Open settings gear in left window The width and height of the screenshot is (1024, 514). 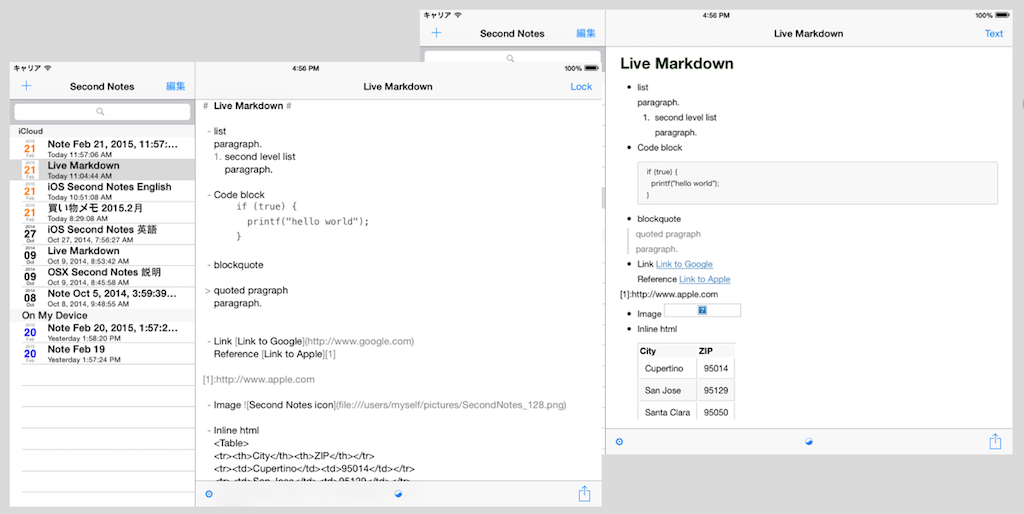tap(209, 494)
